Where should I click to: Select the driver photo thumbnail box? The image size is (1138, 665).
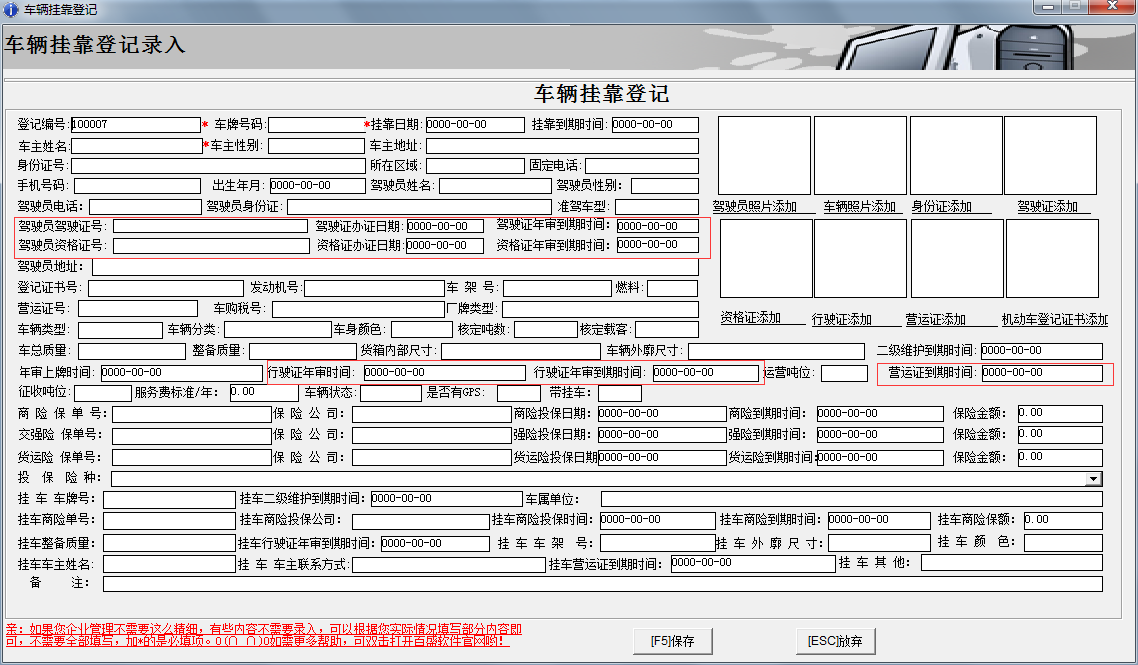[x=764, y=155]
